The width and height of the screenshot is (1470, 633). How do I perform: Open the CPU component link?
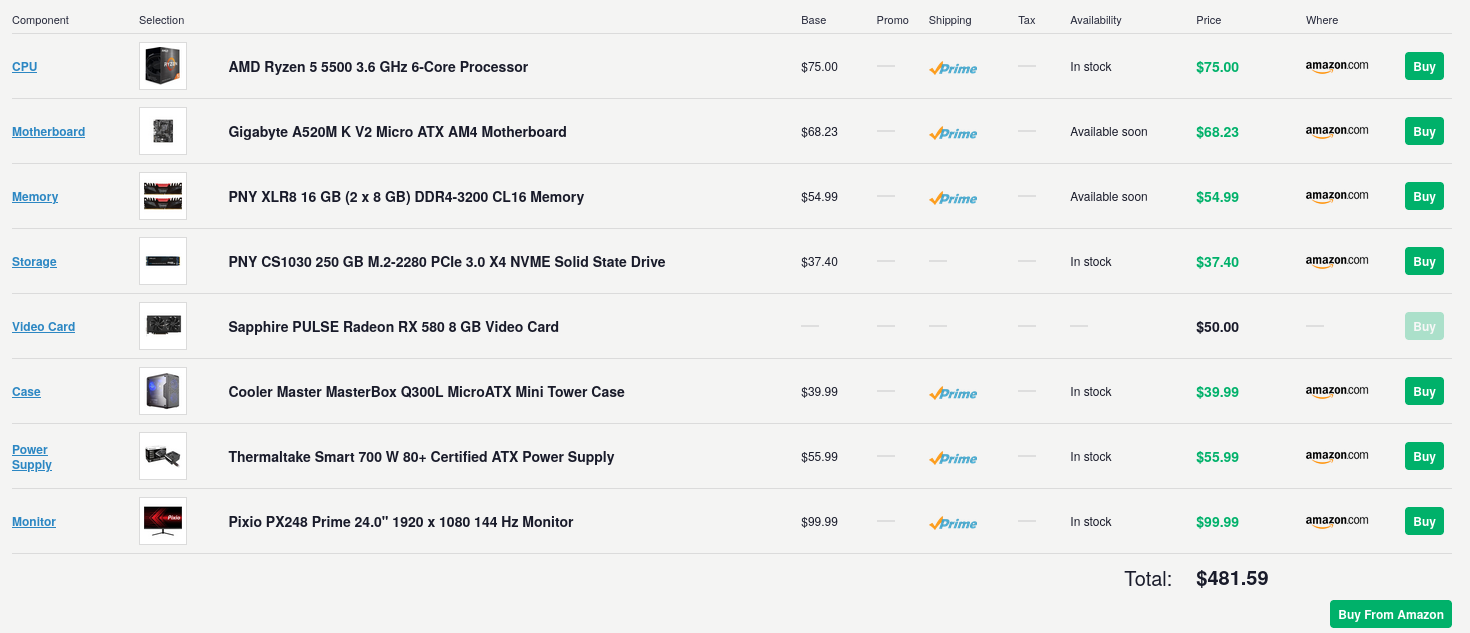tap(24, 67)
